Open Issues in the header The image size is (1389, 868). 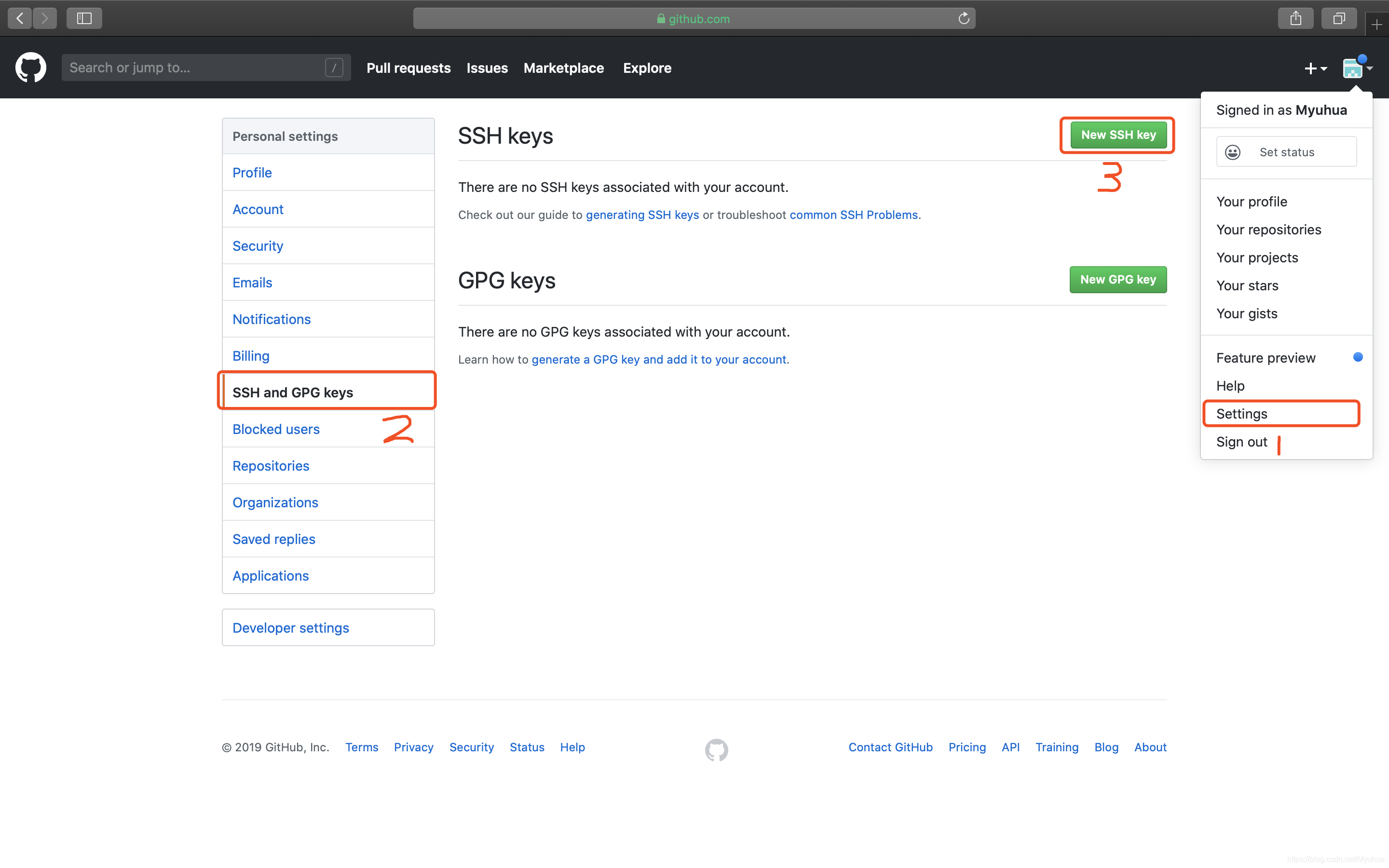(487, 68)
